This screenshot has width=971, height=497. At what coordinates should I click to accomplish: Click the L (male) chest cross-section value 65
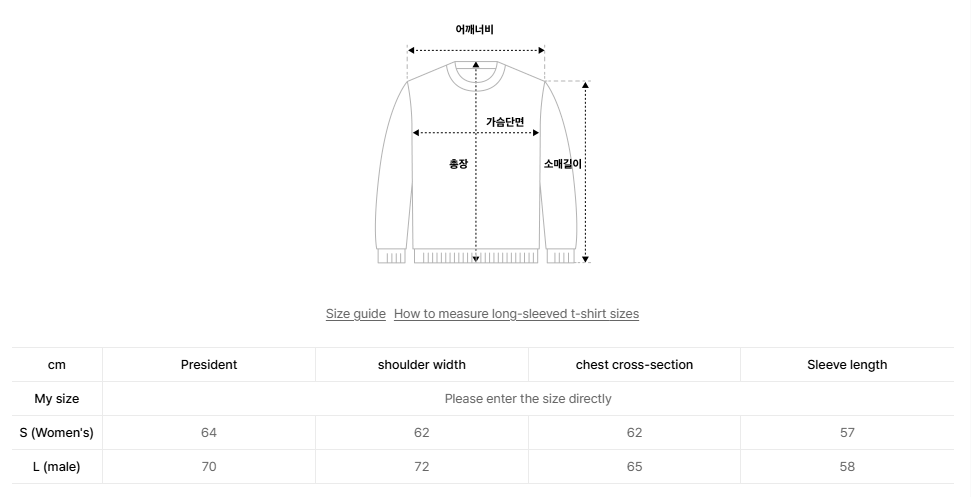tap(634, 467)
